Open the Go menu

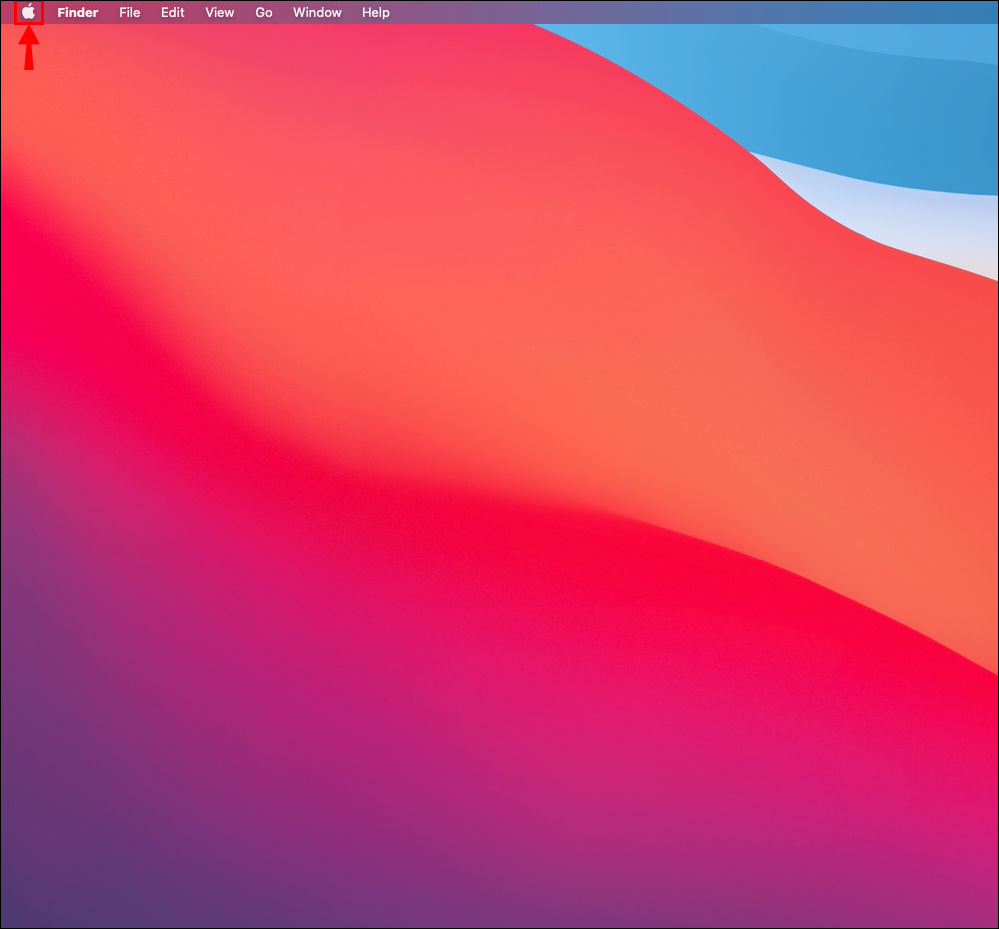click(x=264, y=12)
